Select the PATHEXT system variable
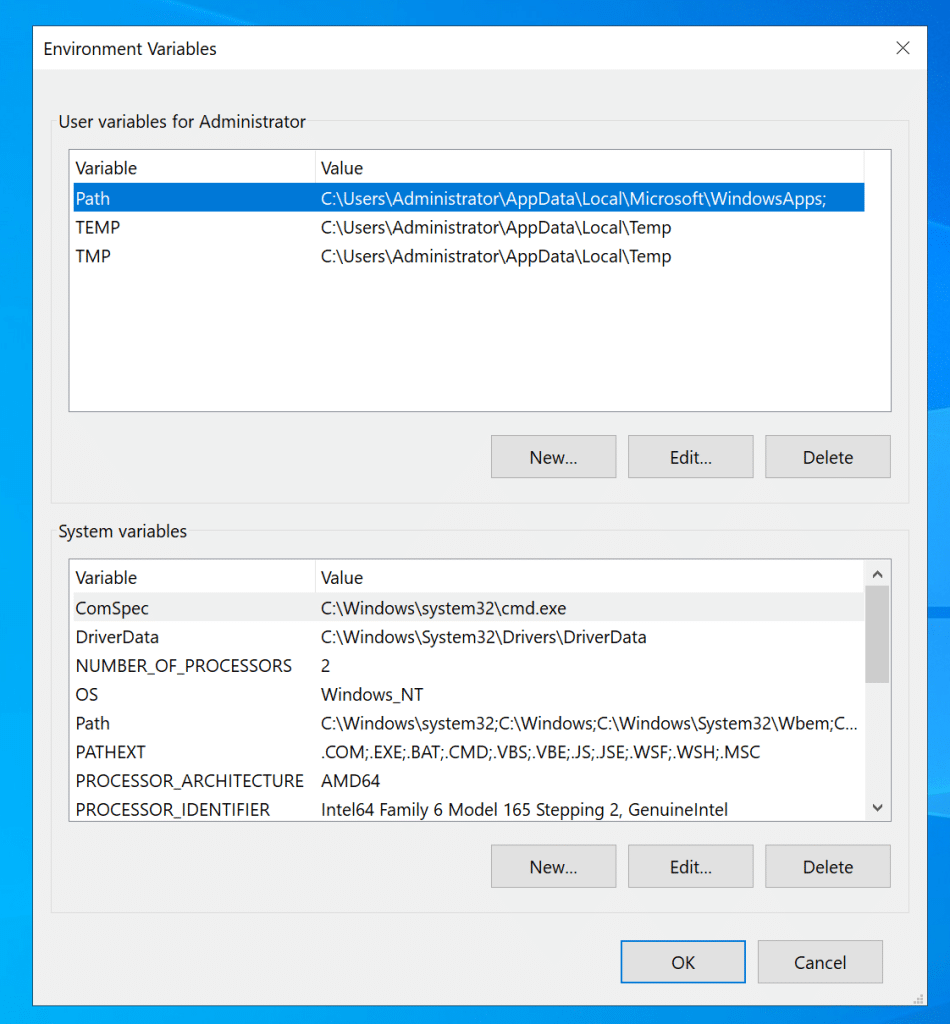 [x=110, y=752]
